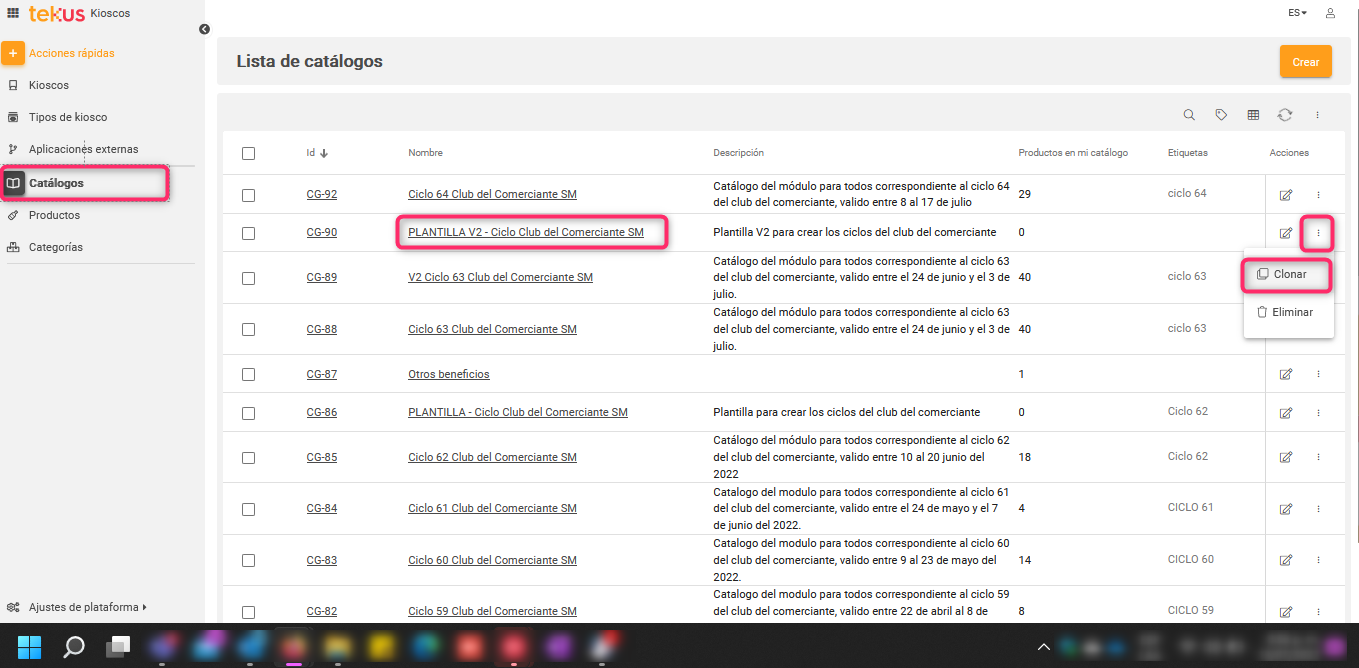Screen dimensions: 1359x668
Task: Choose Clonar from the context menu
Action: (1288, 274)
